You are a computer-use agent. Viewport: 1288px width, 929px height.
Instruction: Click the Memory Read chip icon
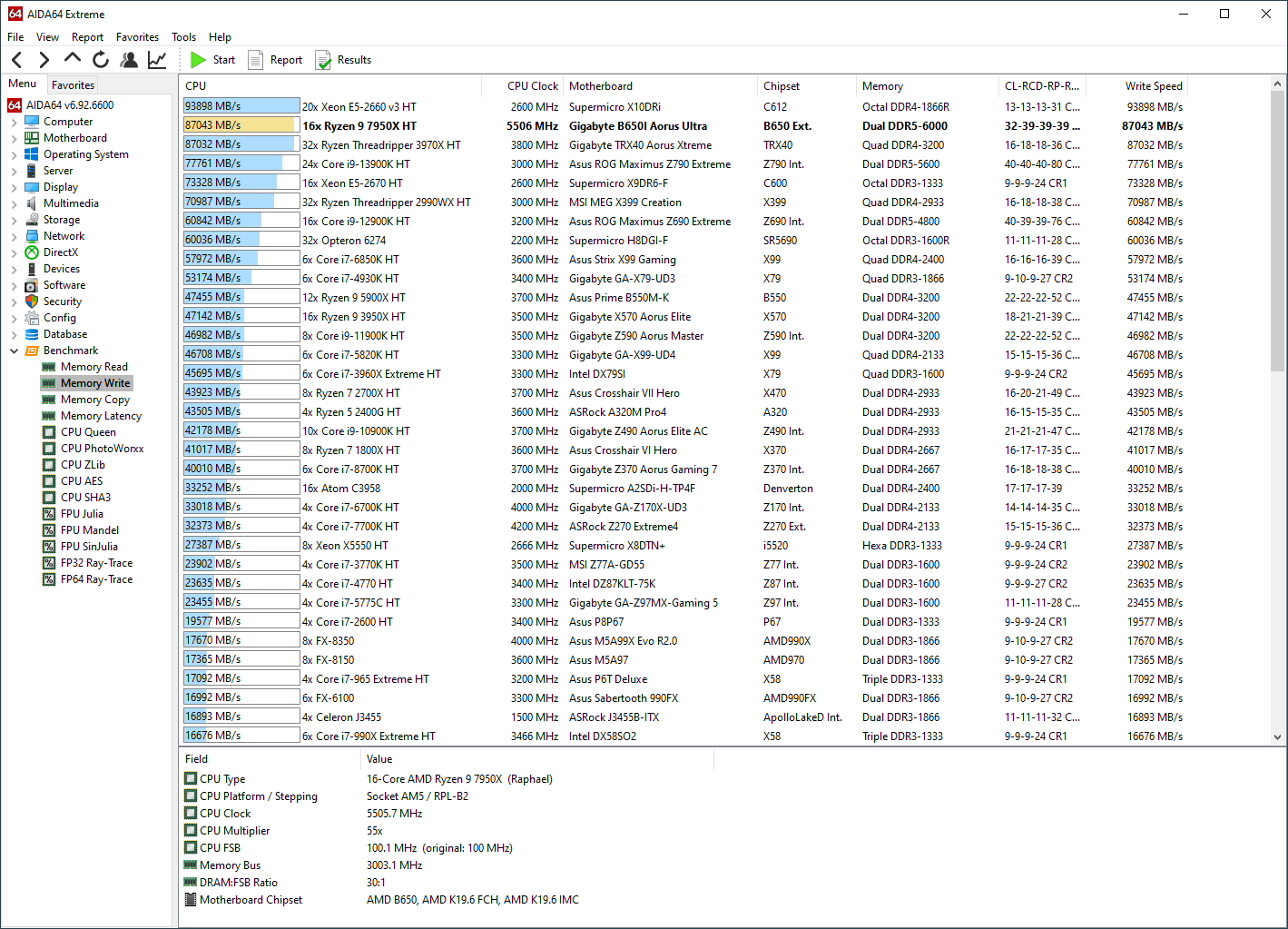point(49,367)
